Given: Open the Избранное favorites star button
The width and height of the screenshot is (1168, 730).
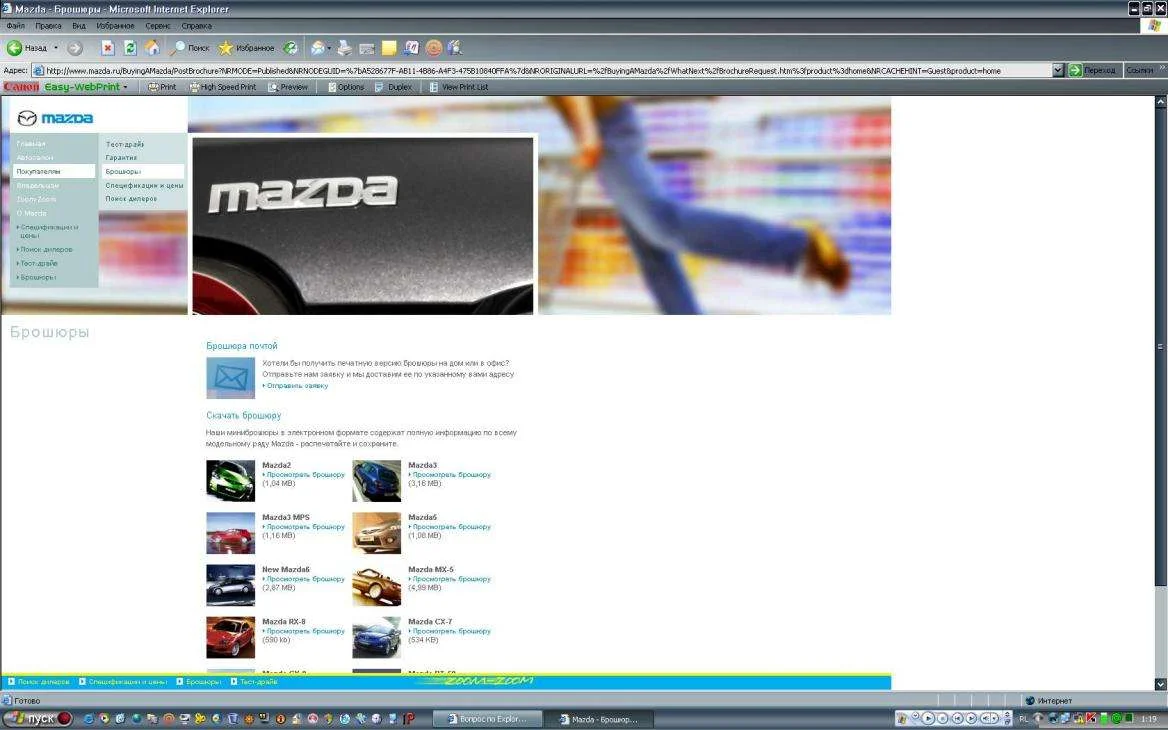Looking at the screenshot, I should tap(247, 48).
